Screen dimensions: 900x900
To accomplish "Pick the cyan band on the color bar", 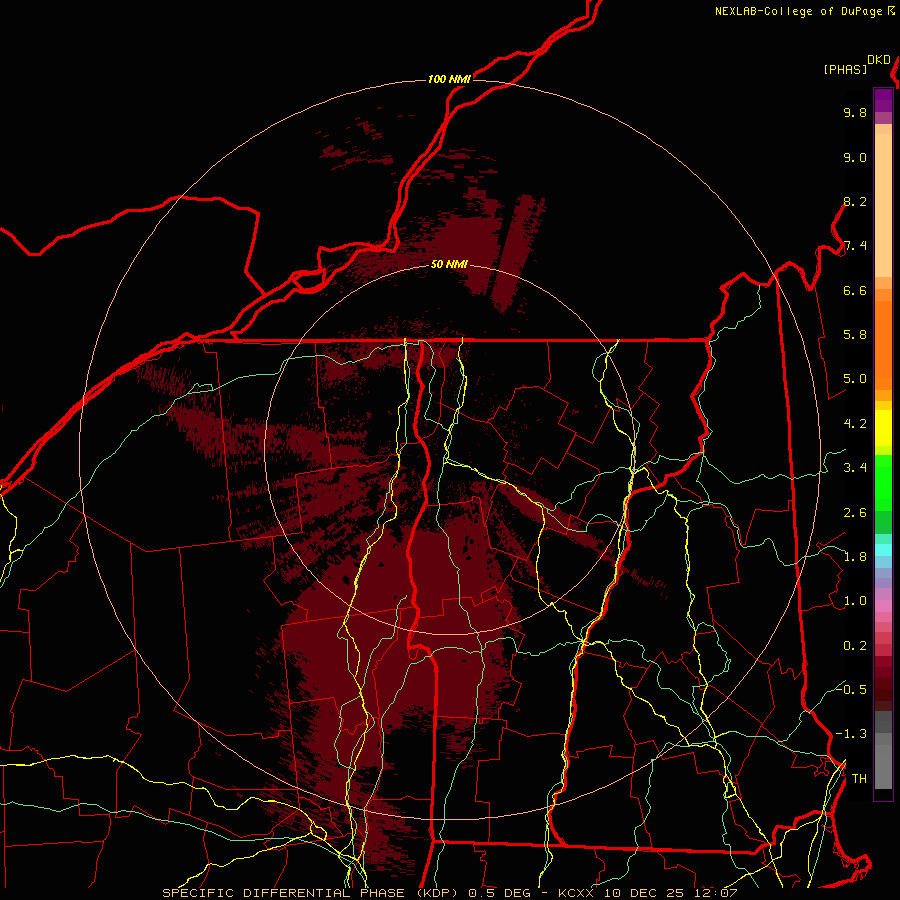I will (x=883, y=550).
